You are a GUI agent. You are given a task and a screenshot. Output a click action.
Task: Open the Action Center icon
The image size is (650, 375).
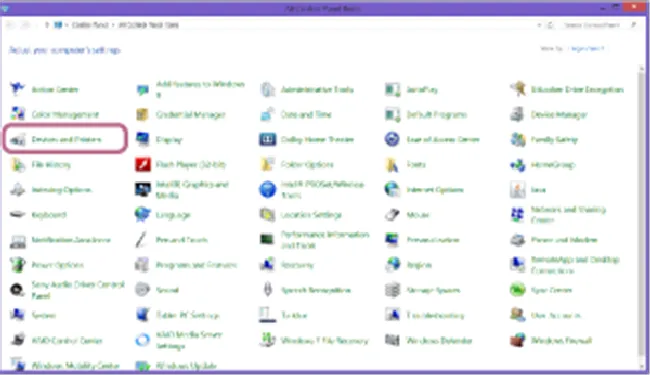[17, 89]
